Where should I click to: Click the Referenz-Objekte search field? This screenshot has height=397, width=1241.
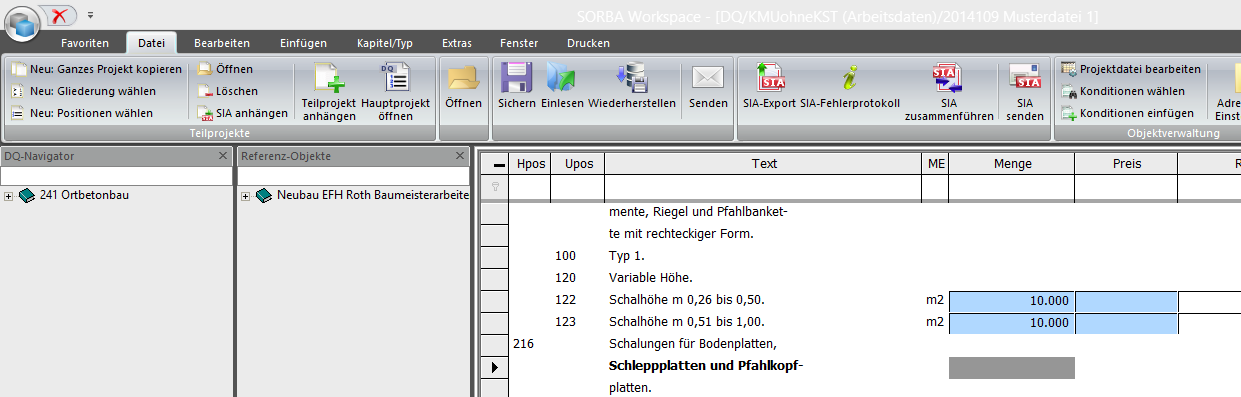tap(353, 176)
